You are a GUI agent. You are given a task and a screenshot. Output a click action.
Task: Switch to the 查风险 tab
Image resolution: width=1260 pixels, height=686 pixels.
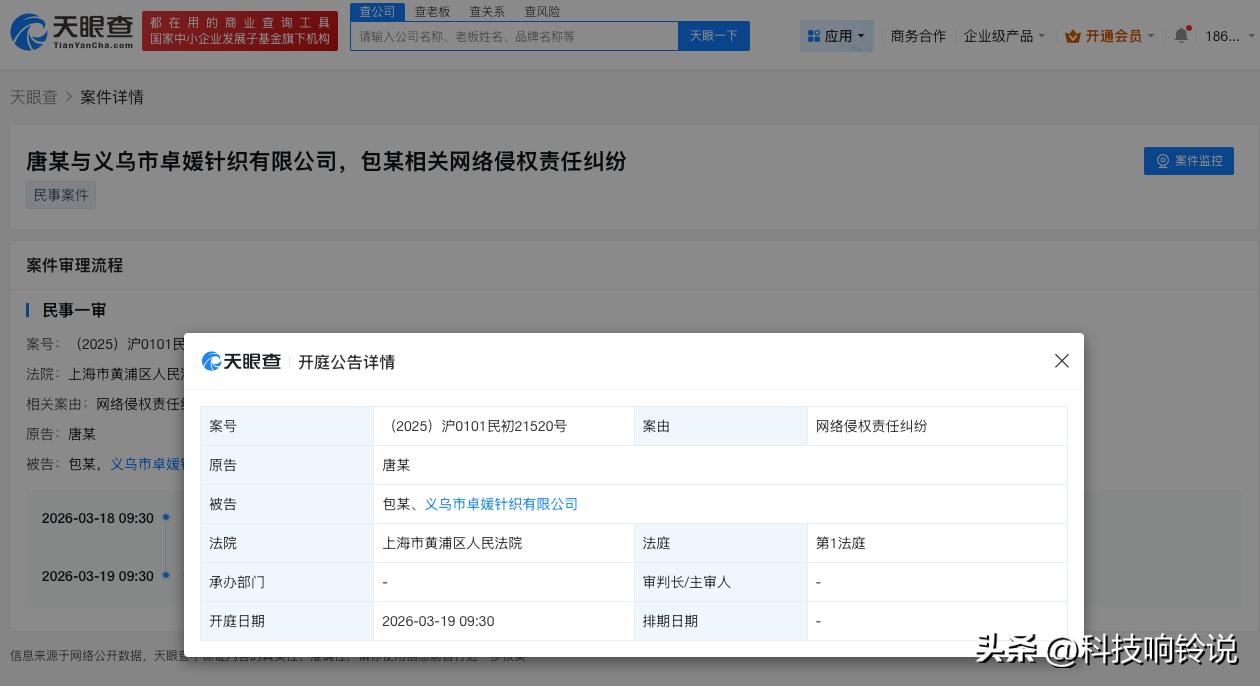[x=542, y=11]
